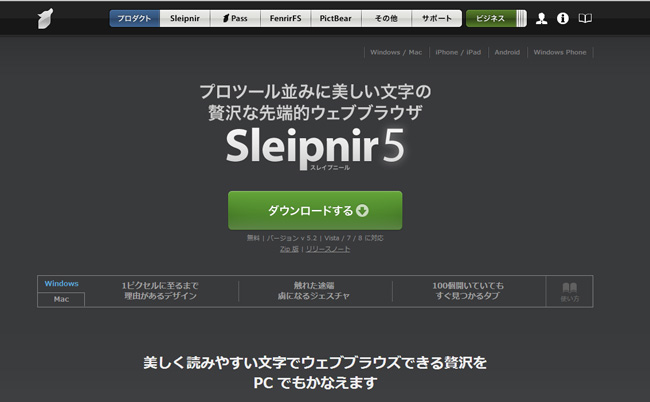Open the Sleipnir menu item
This screenshot has height=402, width=650.
click(185, 18)
